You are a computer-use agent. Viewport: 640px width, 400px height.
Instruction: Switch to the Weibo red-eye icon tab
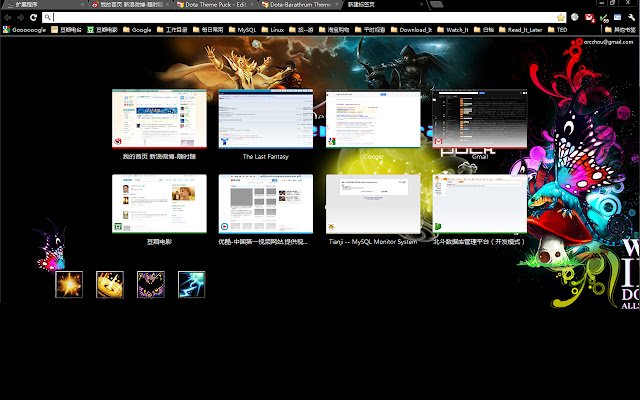131,4
